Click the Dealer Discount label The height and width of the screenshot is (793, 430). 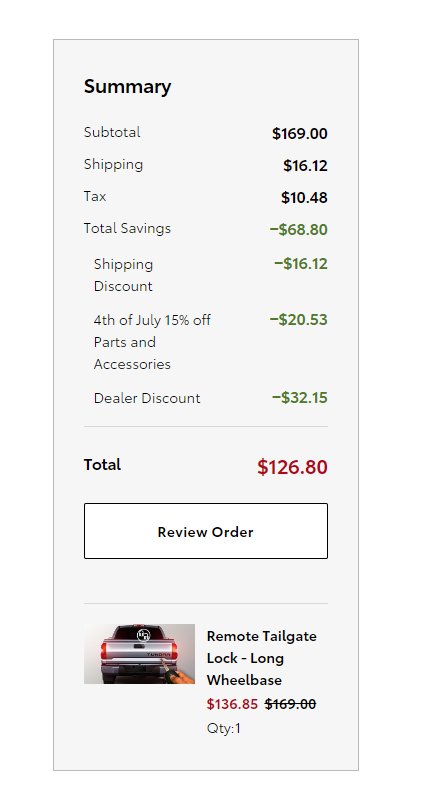tap(147, 398)
